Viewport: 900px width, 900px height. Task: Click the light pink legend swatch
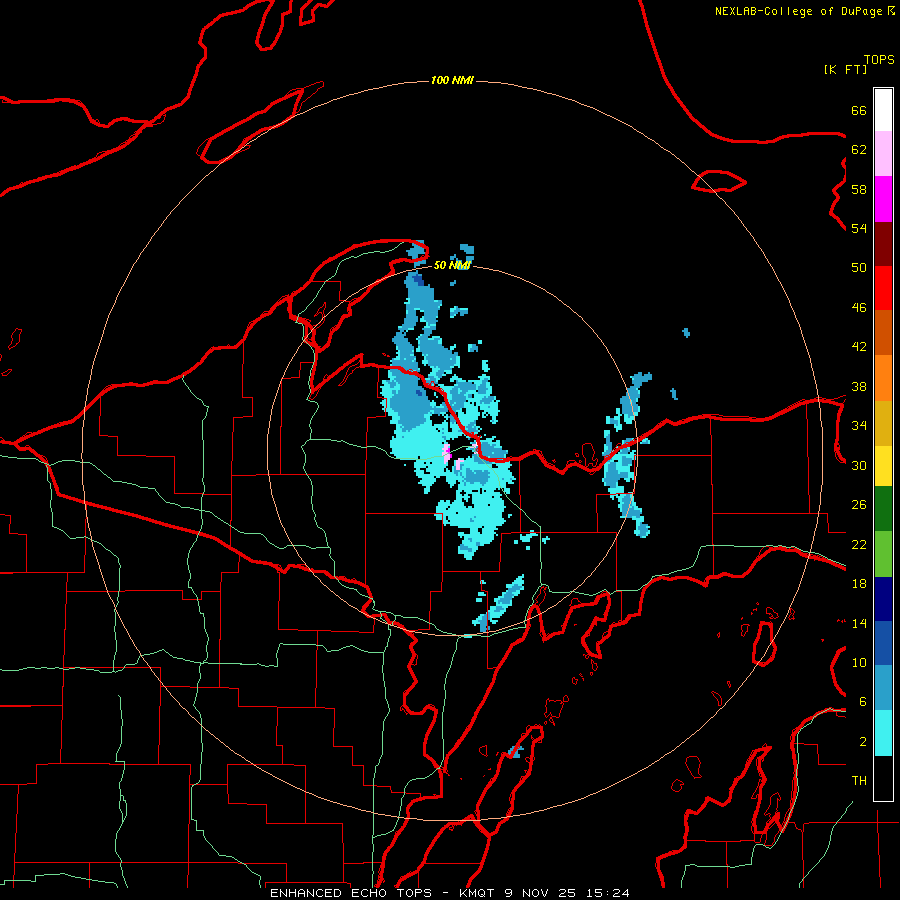tap(883, 154)
